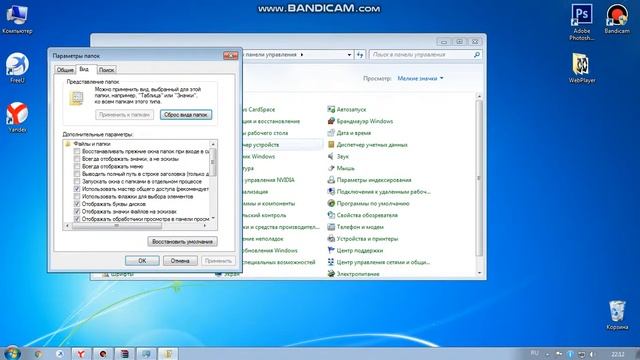Click 'Восстановить умолчания' button

coord(182,242)
